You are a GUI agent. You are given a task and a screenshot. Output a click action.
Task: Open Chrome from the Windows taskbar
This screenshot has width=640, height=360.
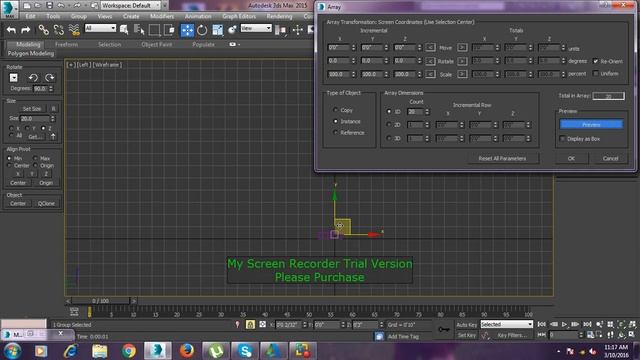click(x=129, y=351)
